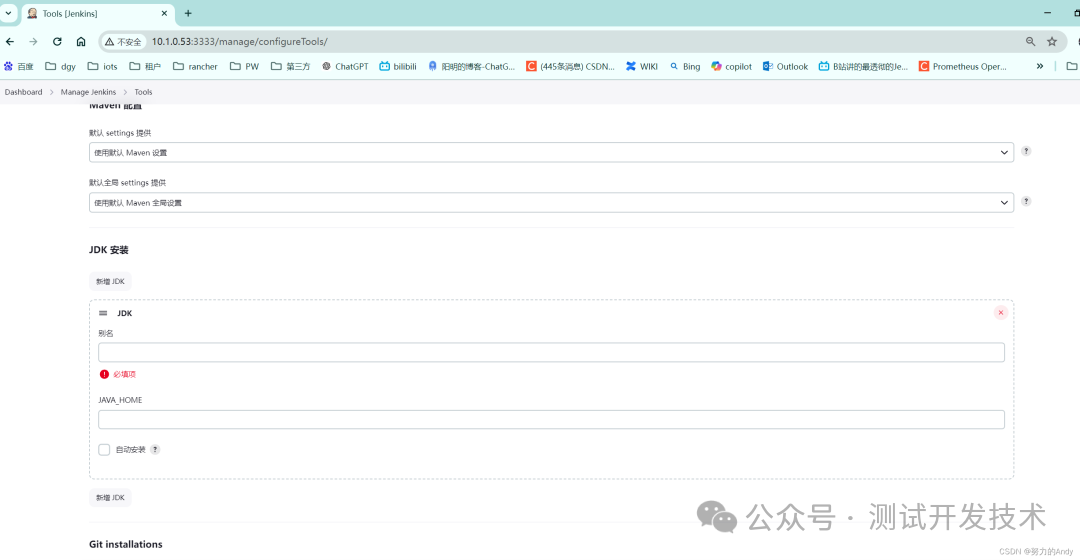This screenshot has height=560, width=1080.
Task: Go to Dashboard breadcrumb
Action: tap(23, 92)
